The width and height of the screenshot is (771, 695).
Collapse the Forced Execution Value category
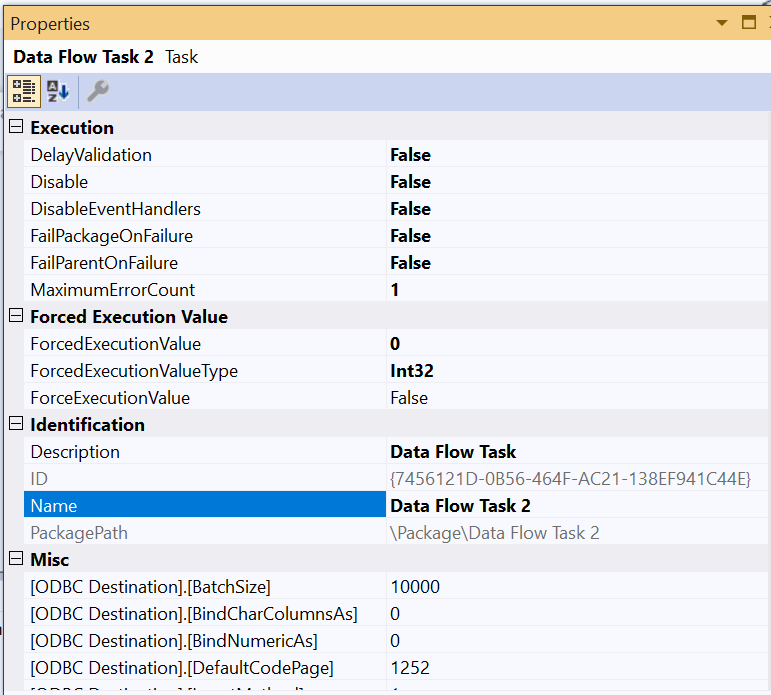[16, 316]
